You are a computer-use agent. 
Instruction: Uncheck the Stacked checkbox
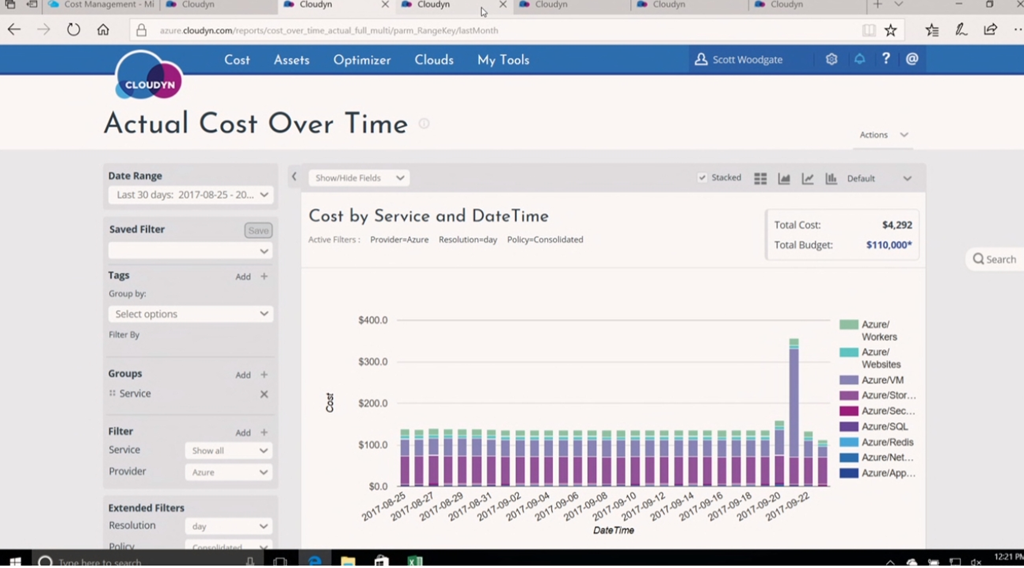(x=702, y=178)
